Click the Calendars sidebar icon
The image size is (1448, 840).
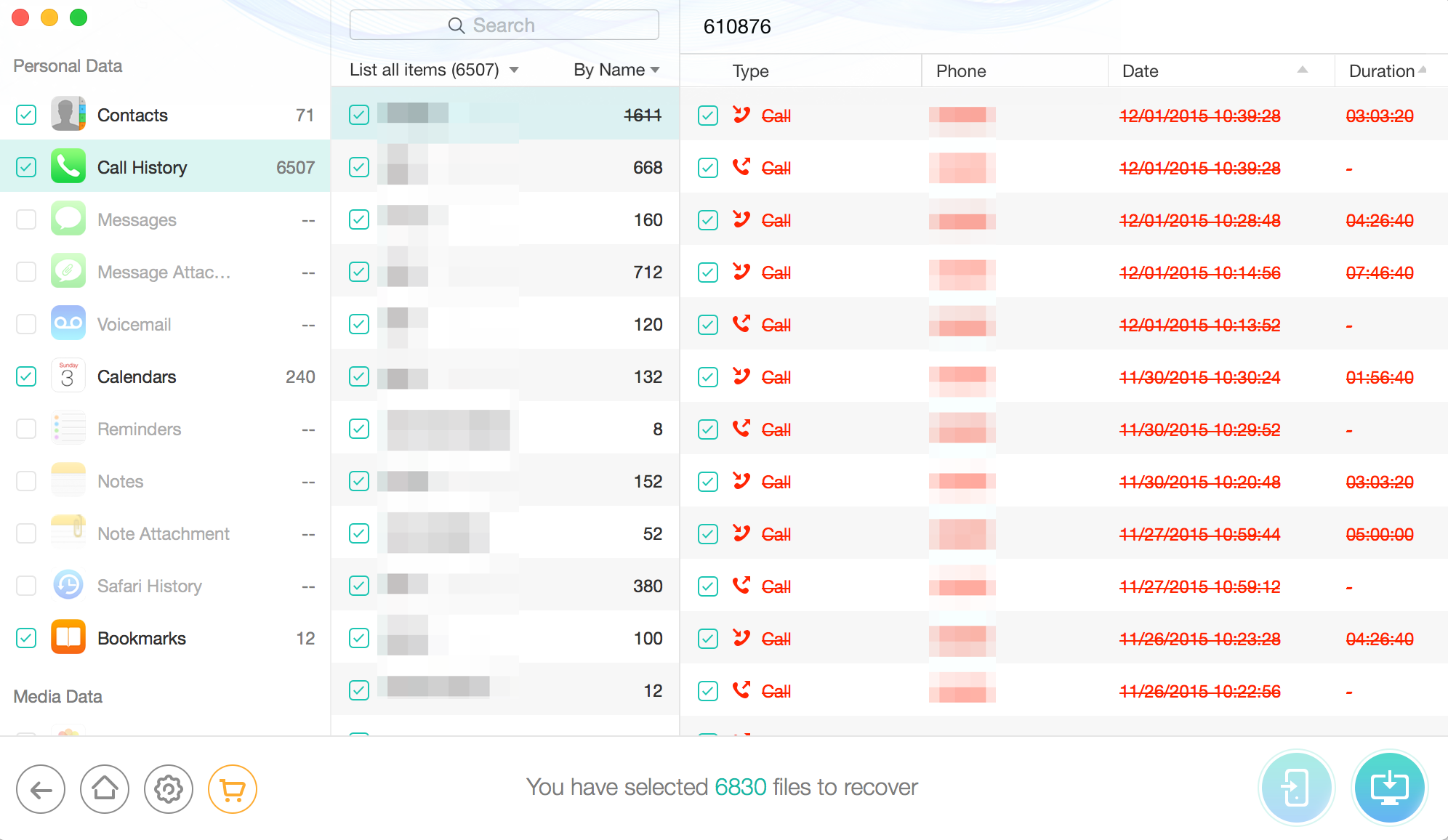click(x=67, y=376)
